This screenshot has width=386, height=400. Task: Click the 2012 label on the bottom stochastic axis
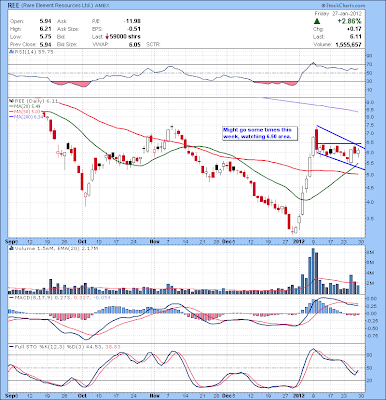coord(298,396)
